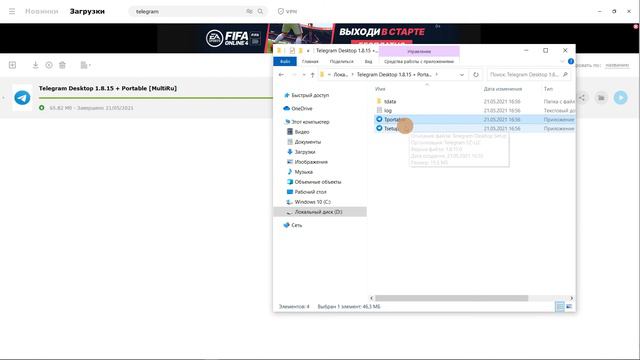The image size is (640, 360).
Task: Click the Explorer help question icon
Action: coord(571,61)
